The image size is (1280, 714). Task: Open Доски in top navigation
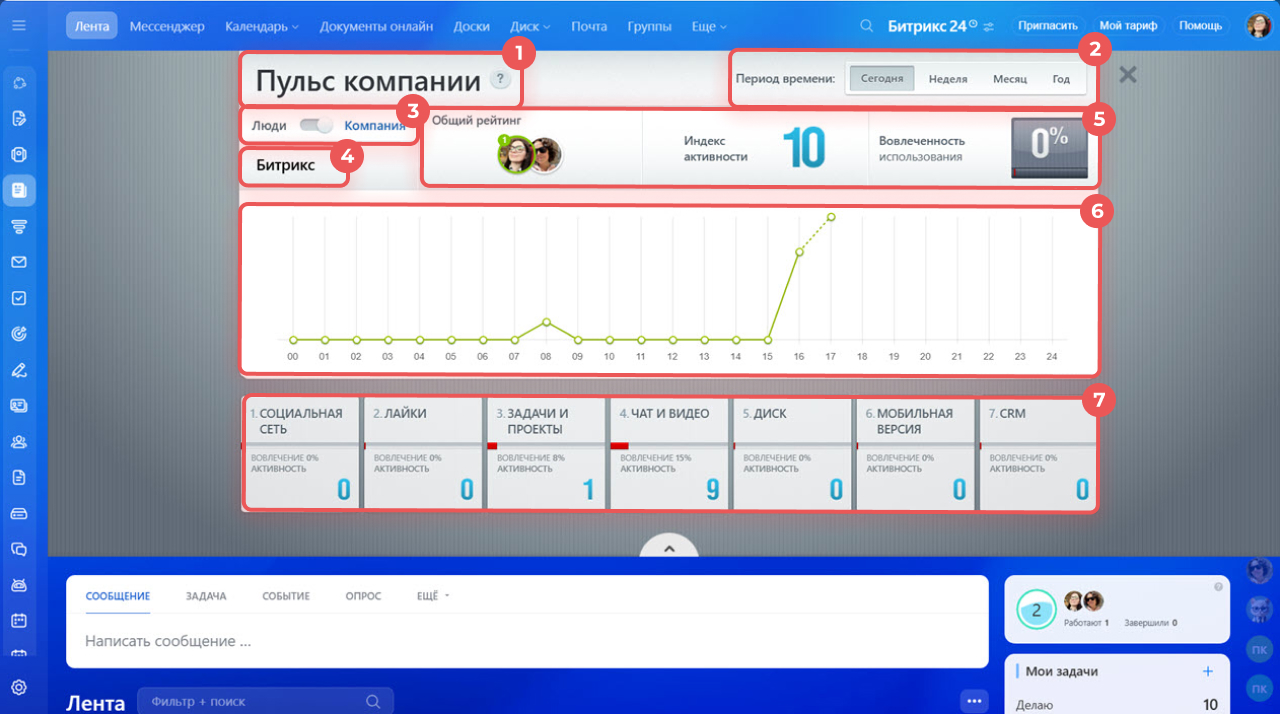[471, 26]
